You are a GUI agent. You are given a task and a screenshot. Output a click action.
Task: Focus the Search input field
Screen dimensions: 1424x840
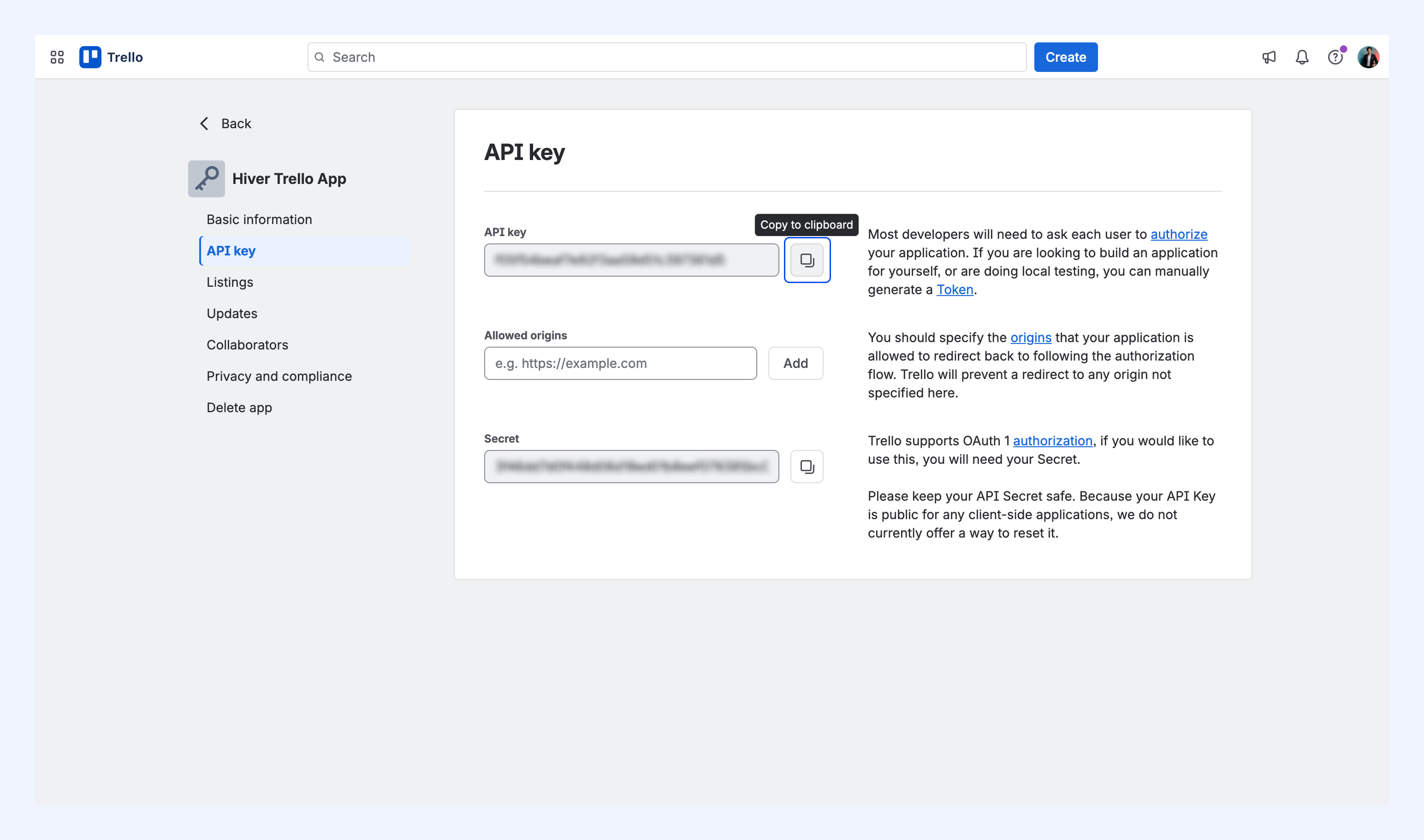(x=667, y=57)
